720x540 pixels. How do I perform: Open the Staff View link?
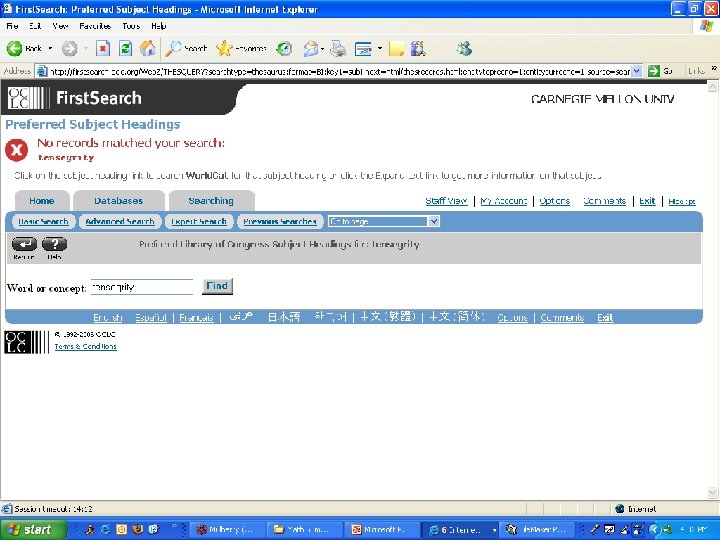click(446, 201)
